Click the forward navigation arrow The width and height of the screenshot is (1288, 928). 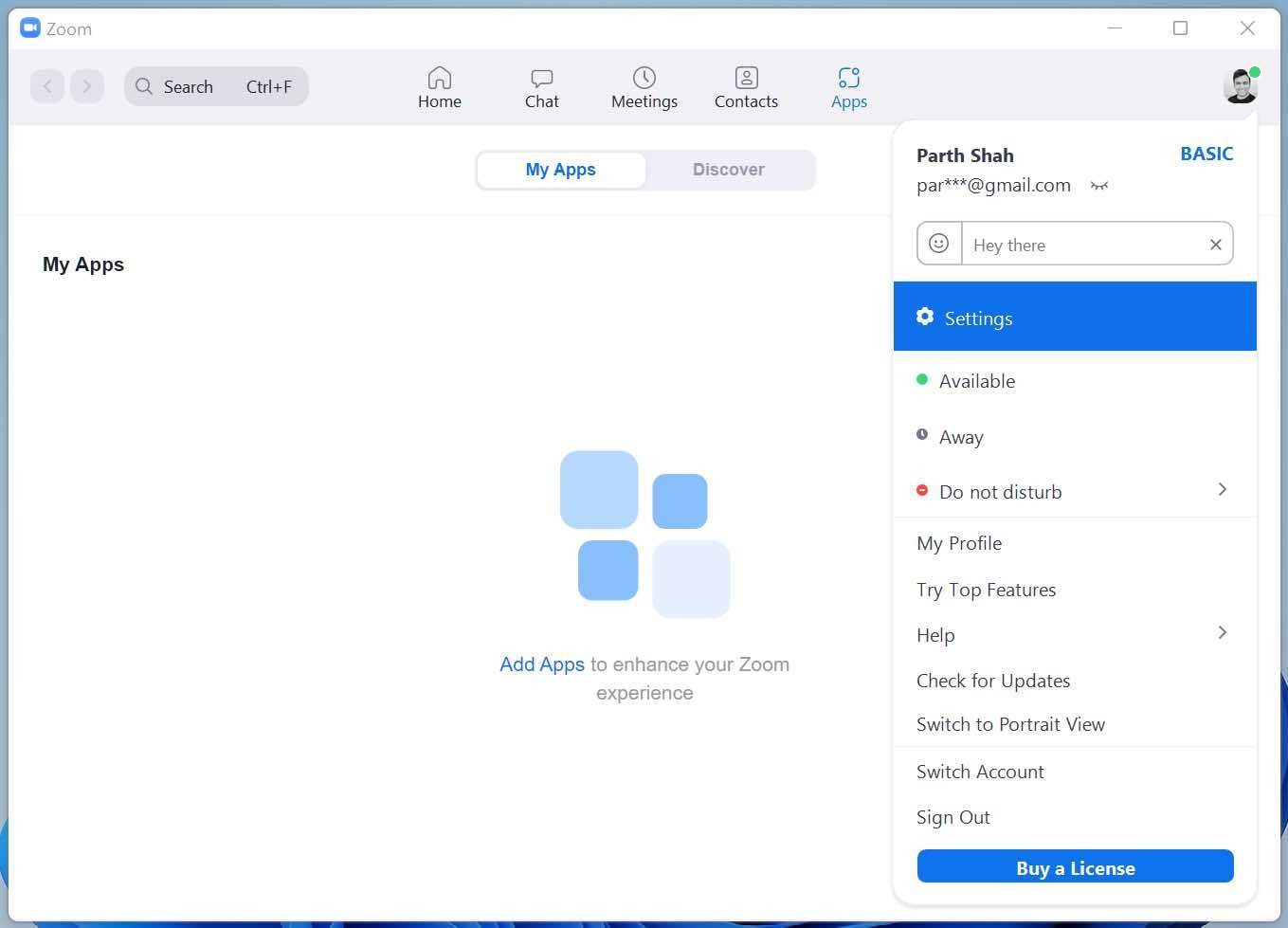click(87, 86)
